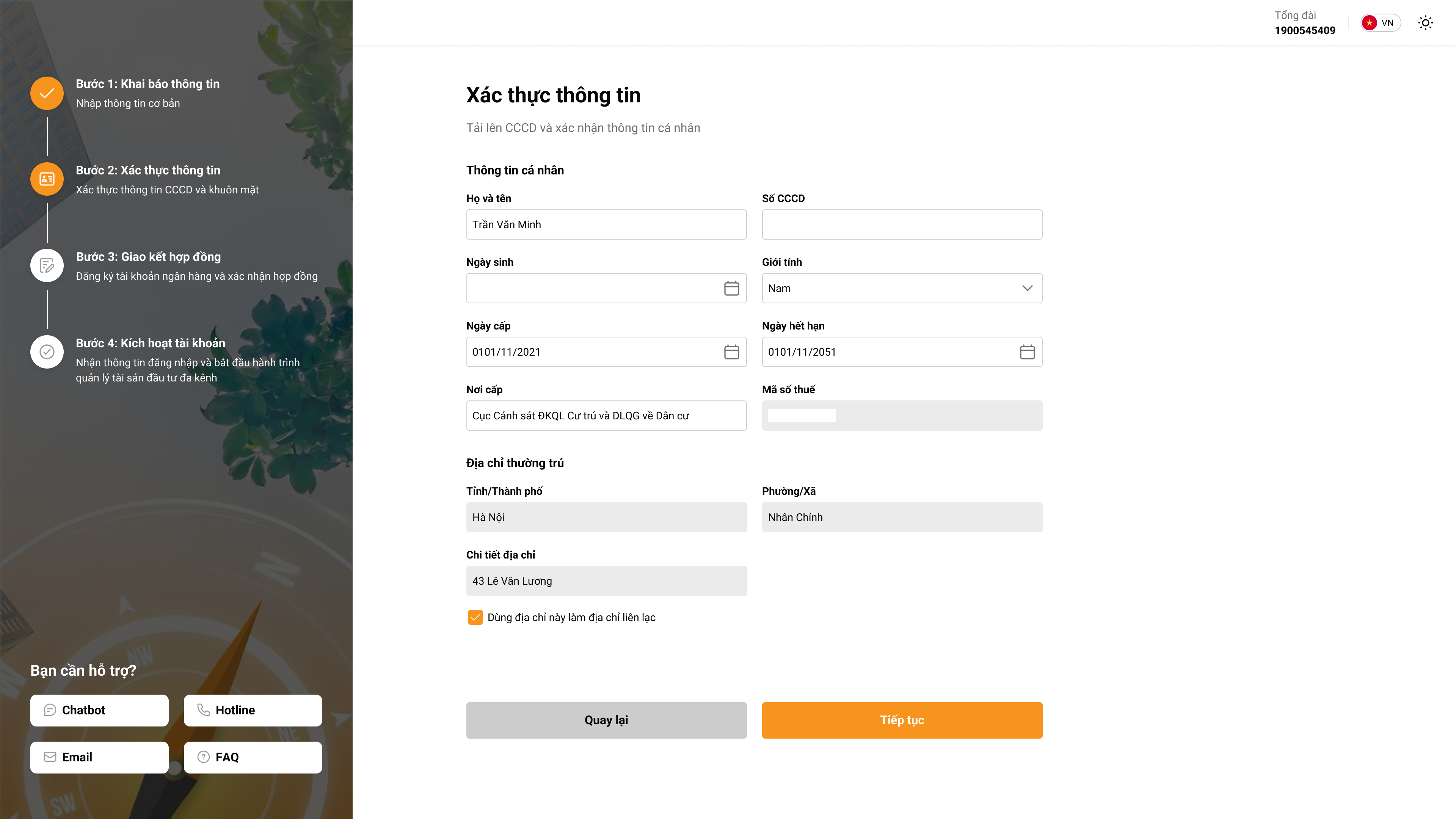1456x819 pixels.
Task: Click the completed checkmark icon for Bước 1
Action: (x=47, y=93)
